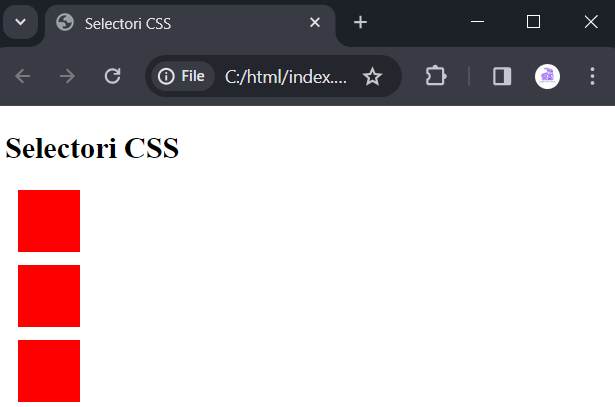This screenshot has width=615, height=407.
Task: Toggle the browser side panel
Action: coord(502,76)
